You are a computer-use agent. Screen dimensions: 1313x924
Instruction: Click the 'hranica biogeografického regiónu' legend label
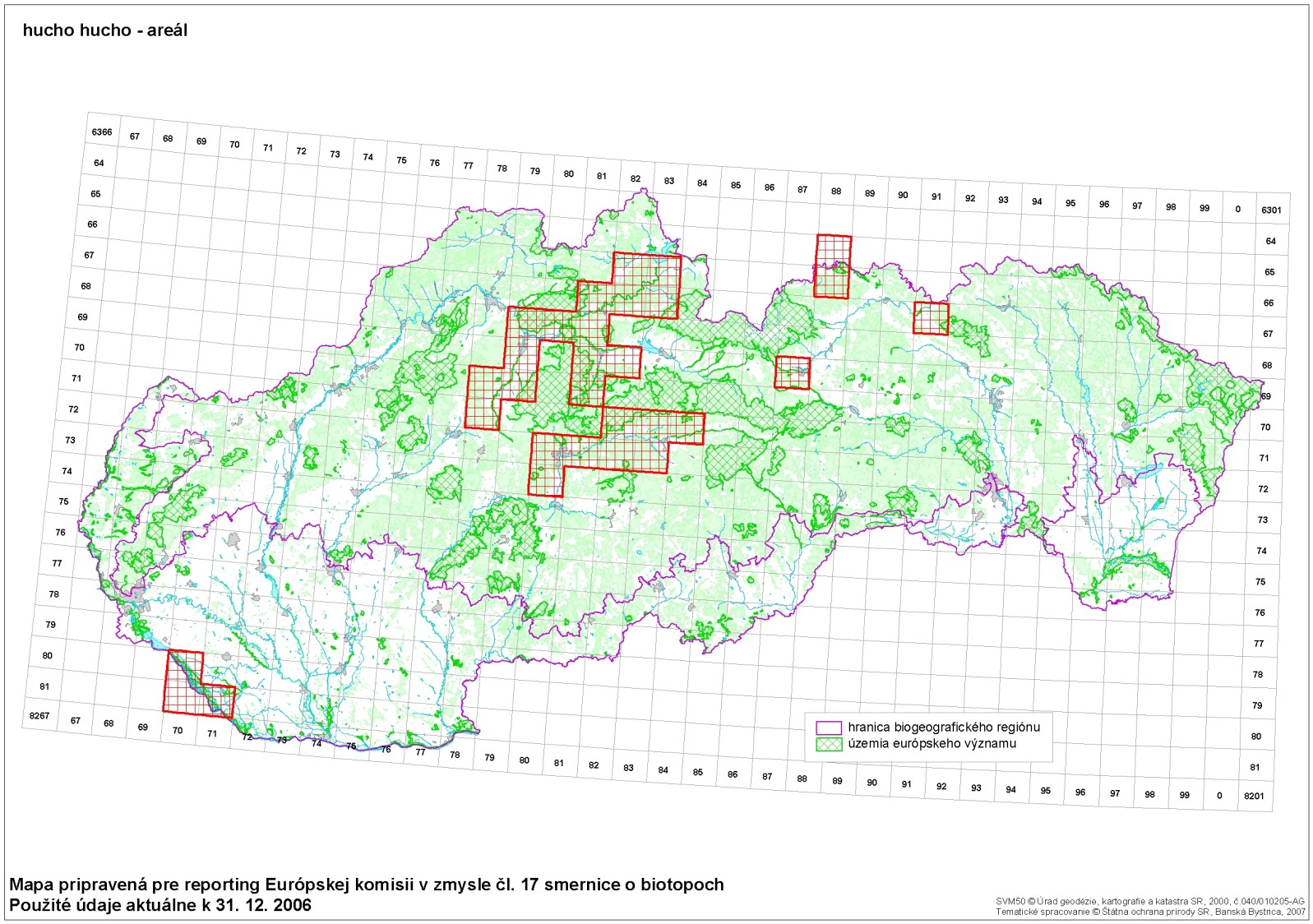point(944,728)
